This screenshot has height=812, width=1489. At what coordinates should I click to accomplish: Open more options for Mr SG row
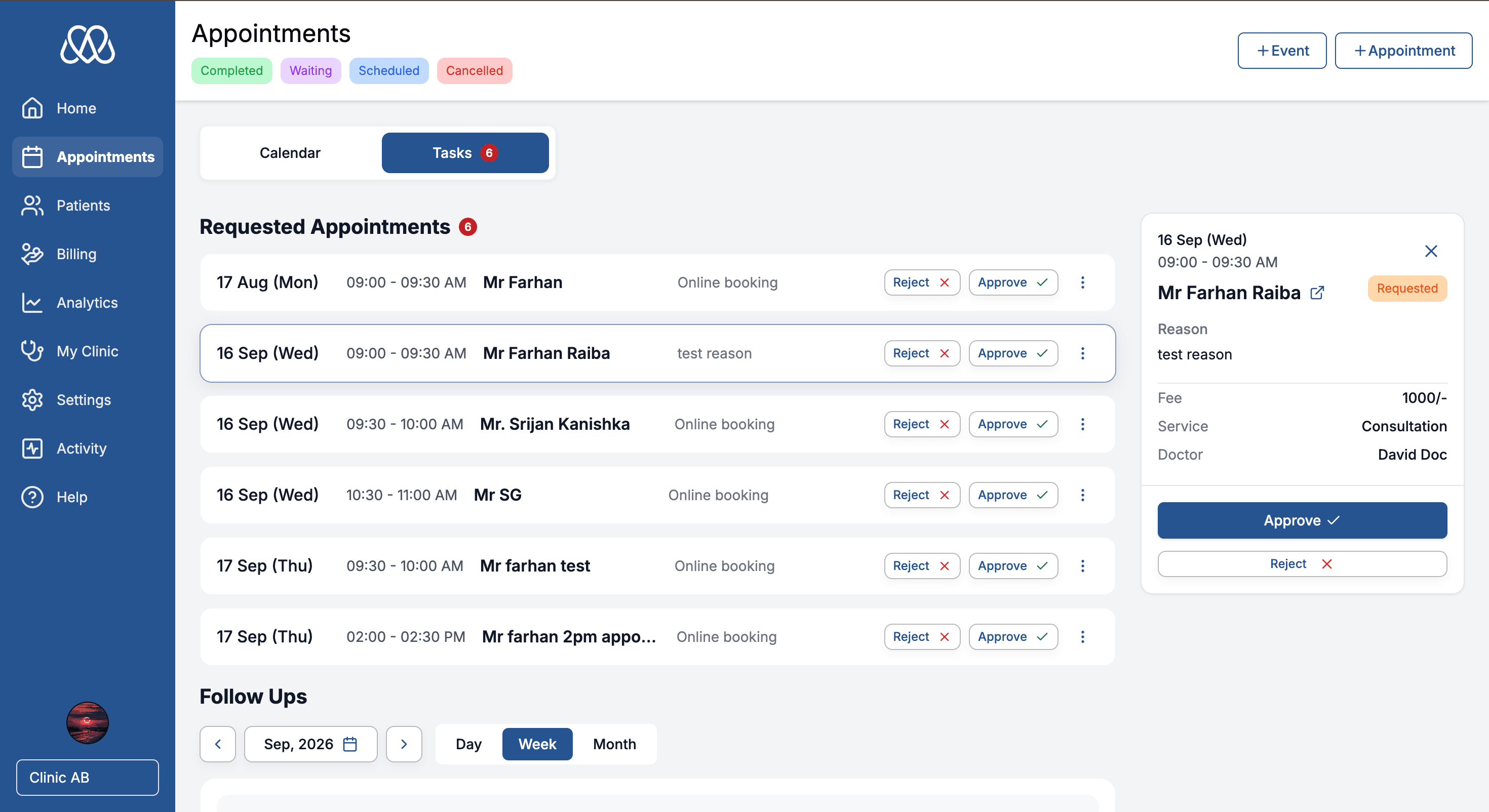(1083, 495)
